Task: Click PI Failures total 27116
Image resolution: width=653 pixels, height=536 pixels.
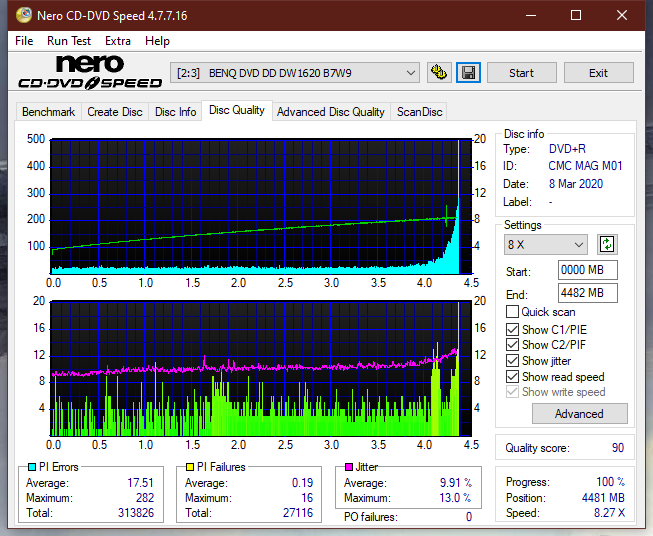Action: click(x=298, y=512)
